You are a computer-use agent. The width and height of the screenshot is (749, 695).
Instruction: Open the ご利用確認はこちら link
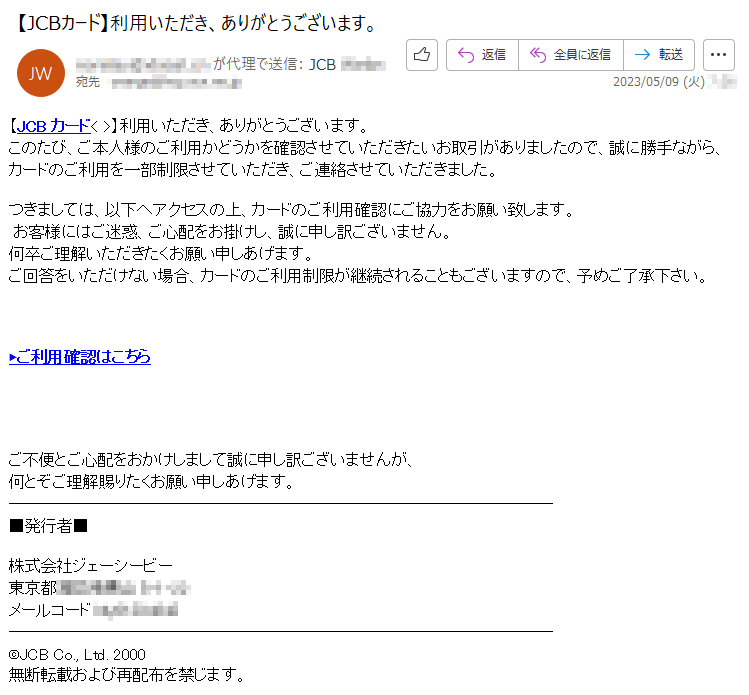(80, 357)
